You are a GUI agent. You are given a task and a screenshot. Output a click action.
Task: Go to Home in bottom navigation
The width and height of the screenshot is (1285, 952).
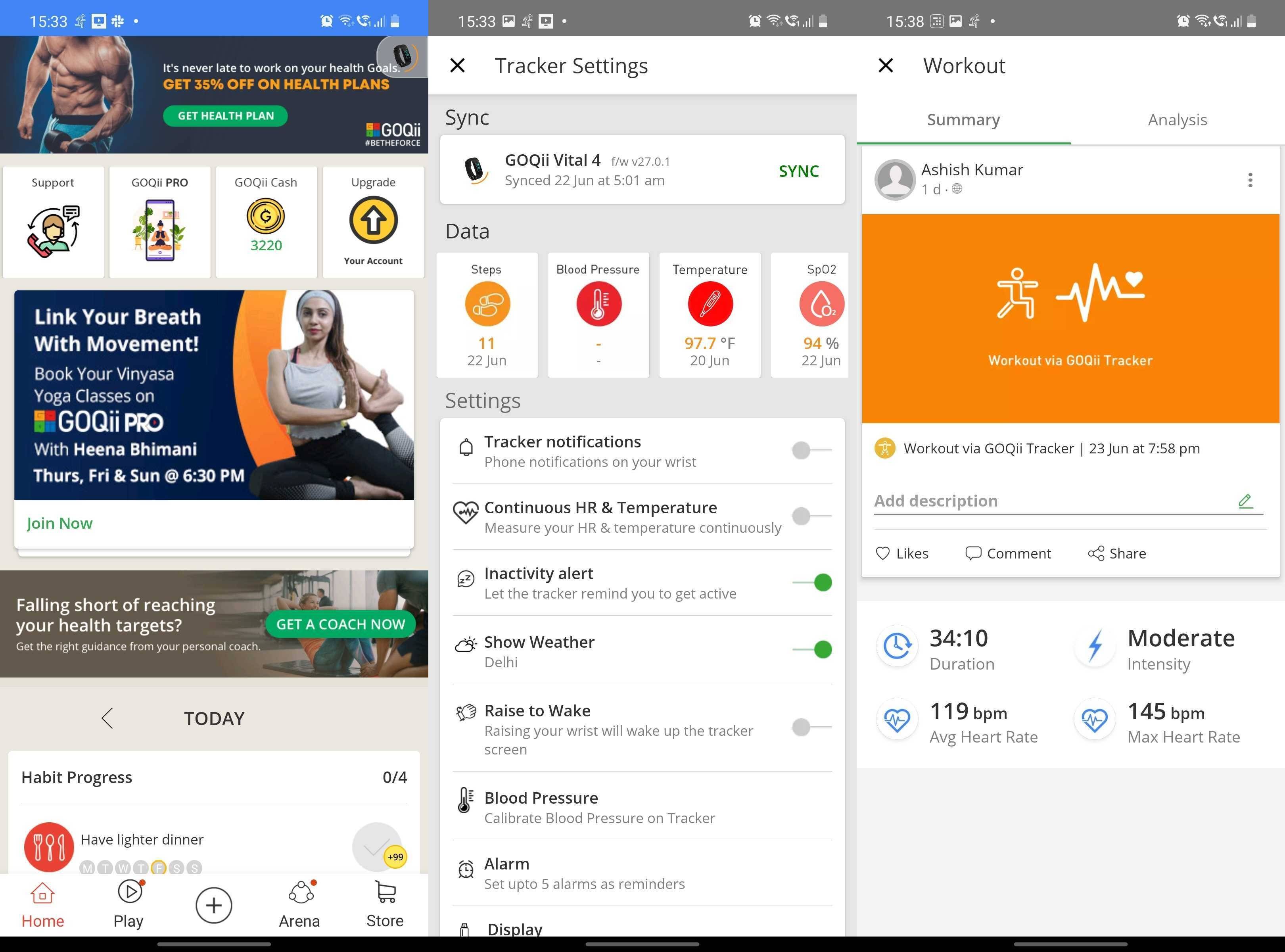click(43, 905)
